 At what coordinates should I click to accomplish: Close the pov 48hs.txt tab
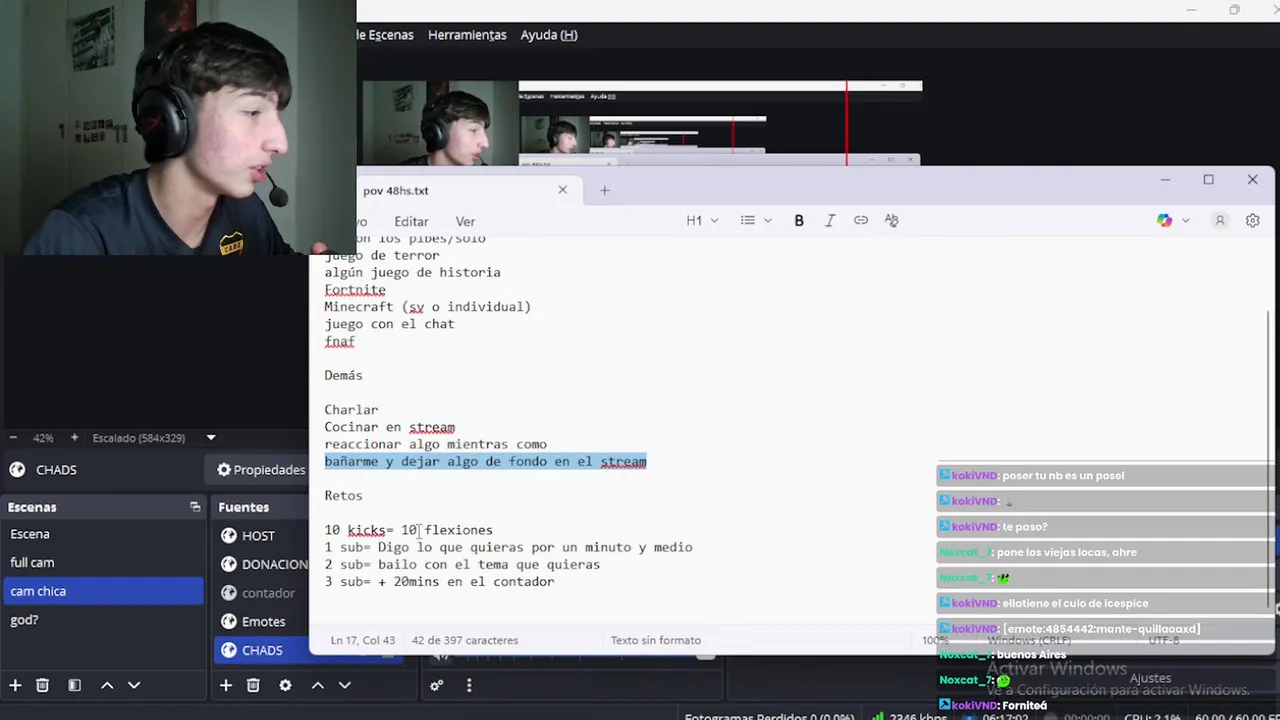click(562, 190)
